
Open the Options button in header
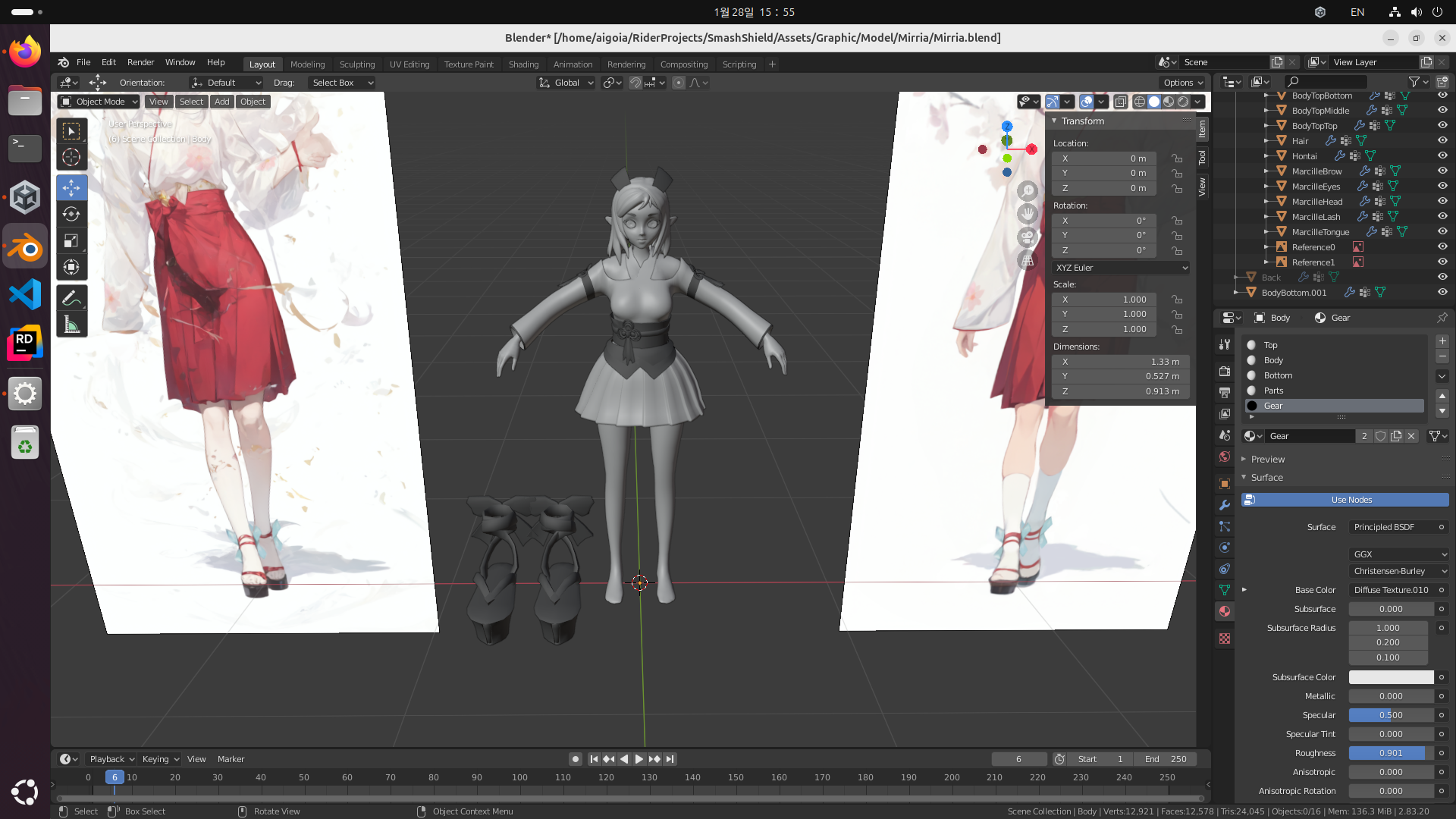(x=1183, y=83)
